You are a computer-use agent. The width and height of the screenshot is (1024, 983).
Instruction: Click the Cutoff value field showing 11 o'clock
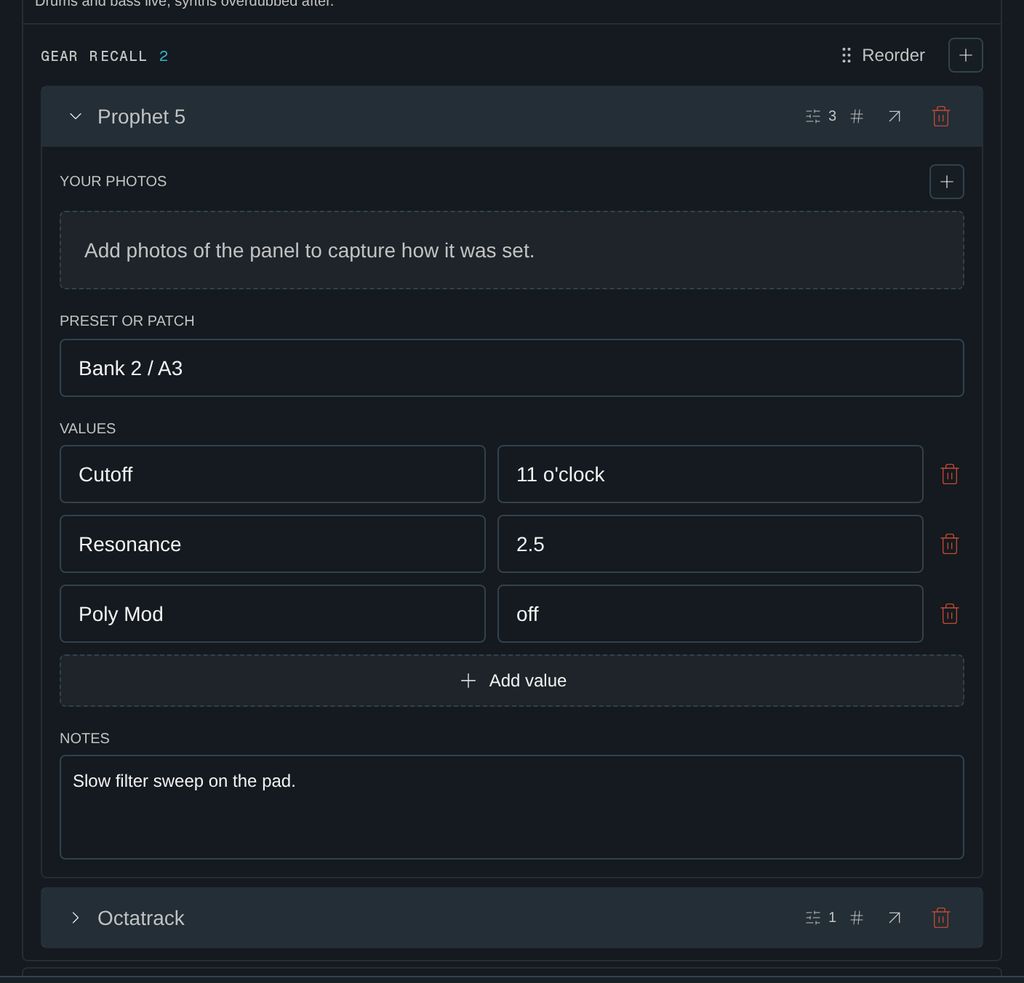click(710, 474)
